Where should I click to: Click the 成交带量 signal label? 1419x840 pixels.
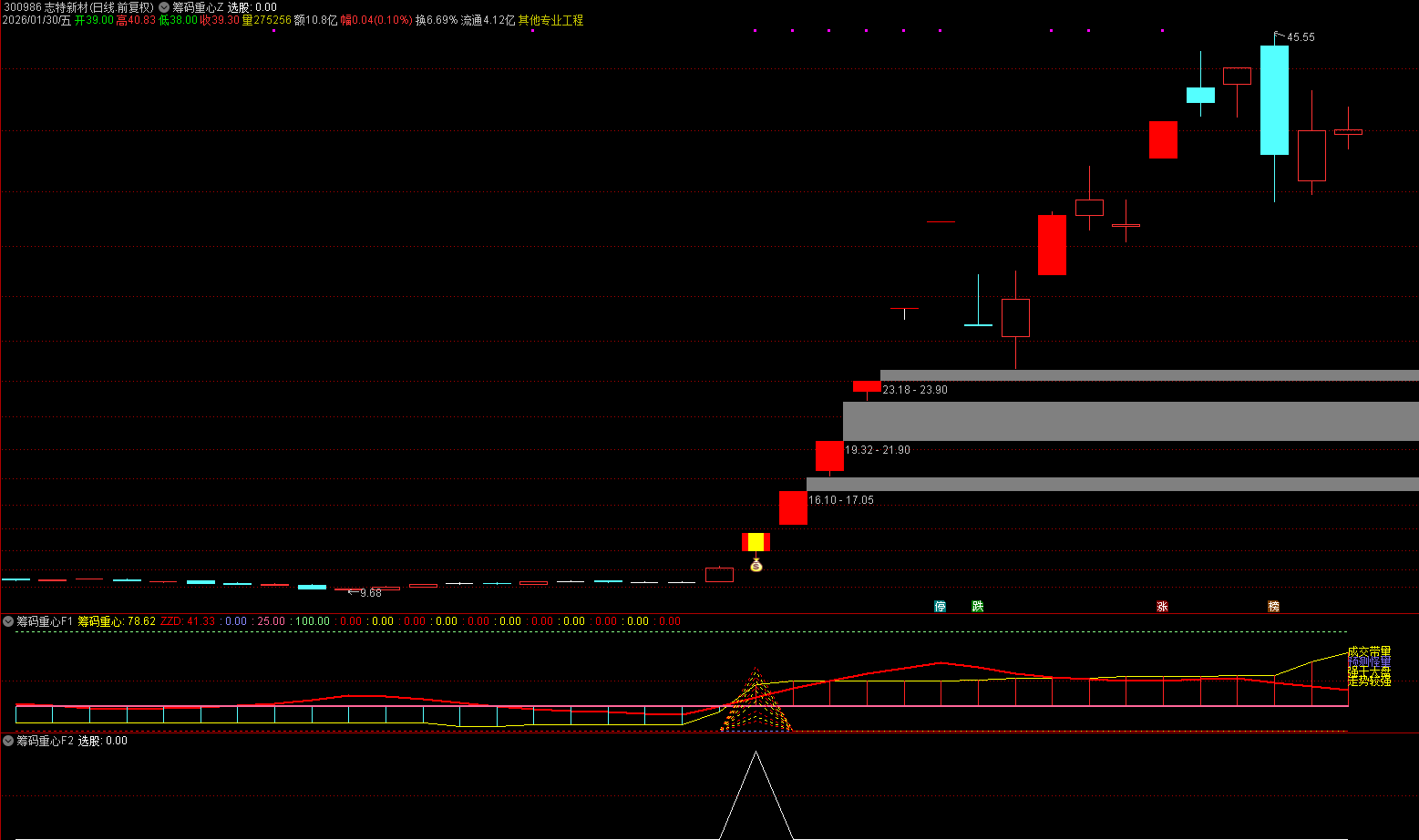click(1369, 651)
